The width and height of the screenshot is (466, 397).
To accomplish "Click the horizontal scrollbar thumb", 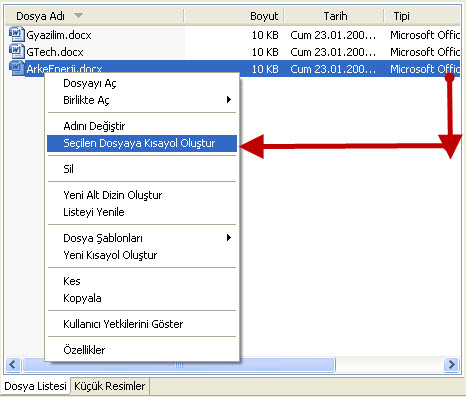I will point(179,365).
